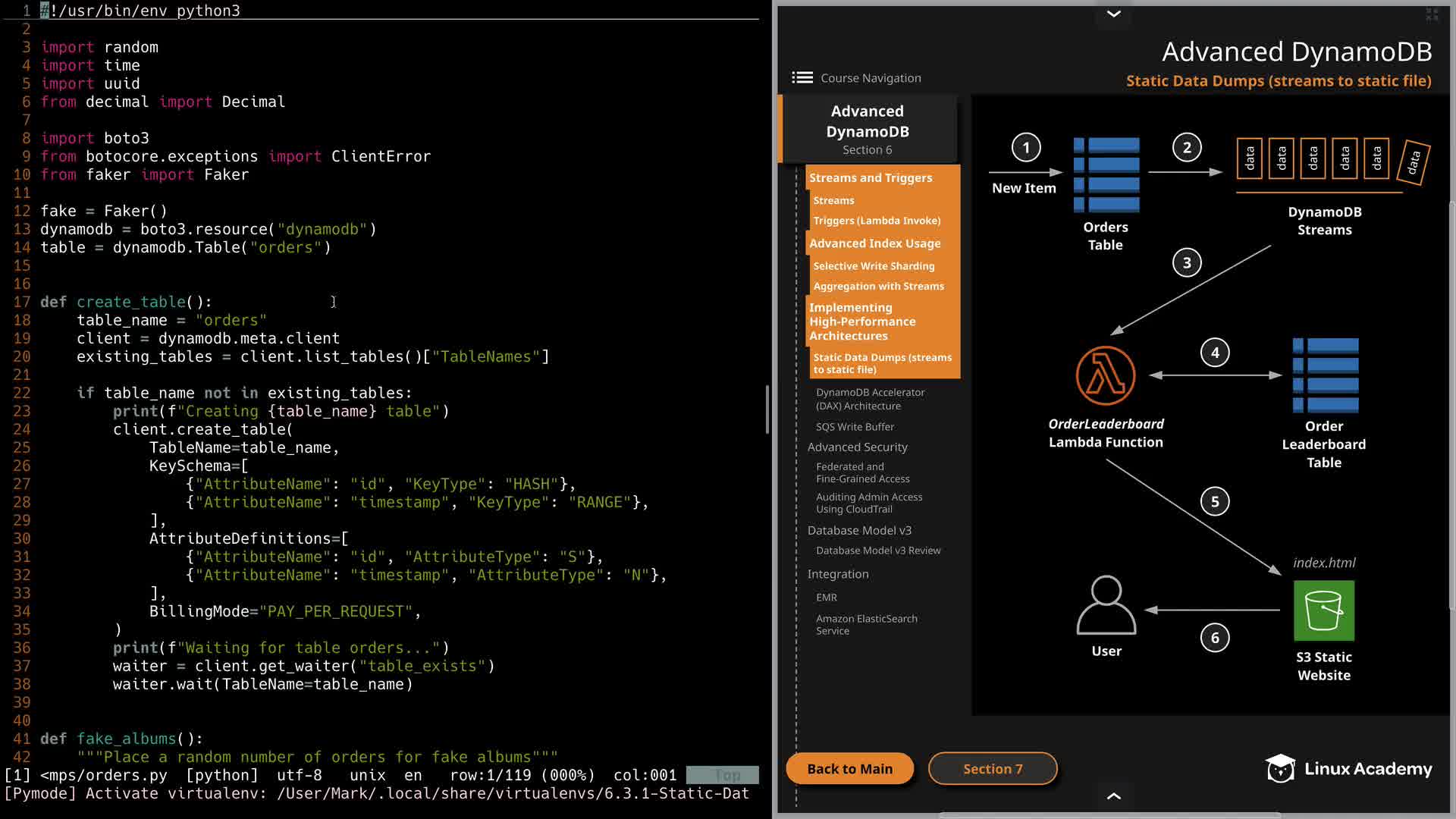Click the Linux Academy logo
The height and width of the screenshot is (819, 1456).
coord(1348,769)
